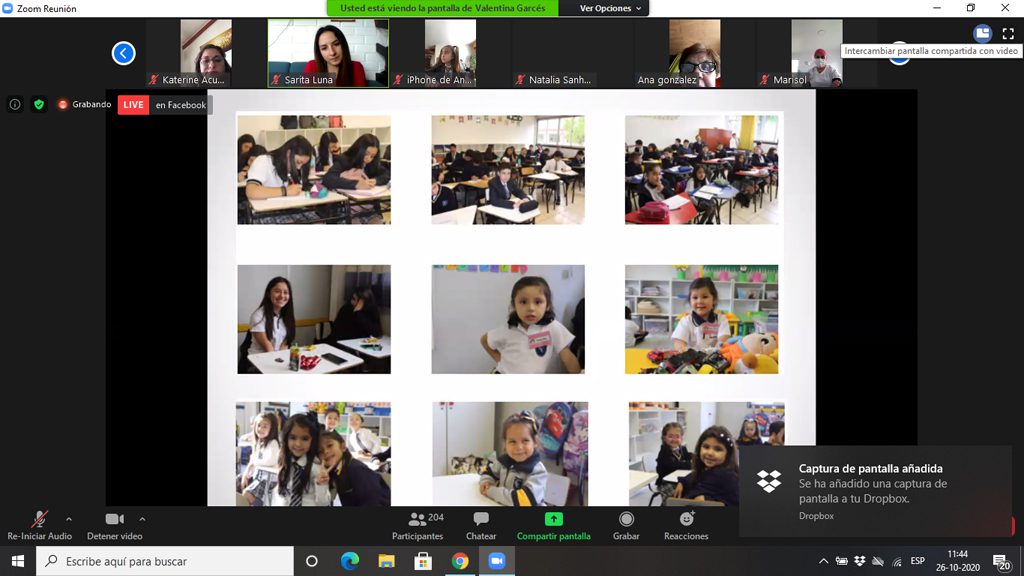Click the Windows taskbar search box
Viewport: 1024px width, 576px height.
pos(165,561)
